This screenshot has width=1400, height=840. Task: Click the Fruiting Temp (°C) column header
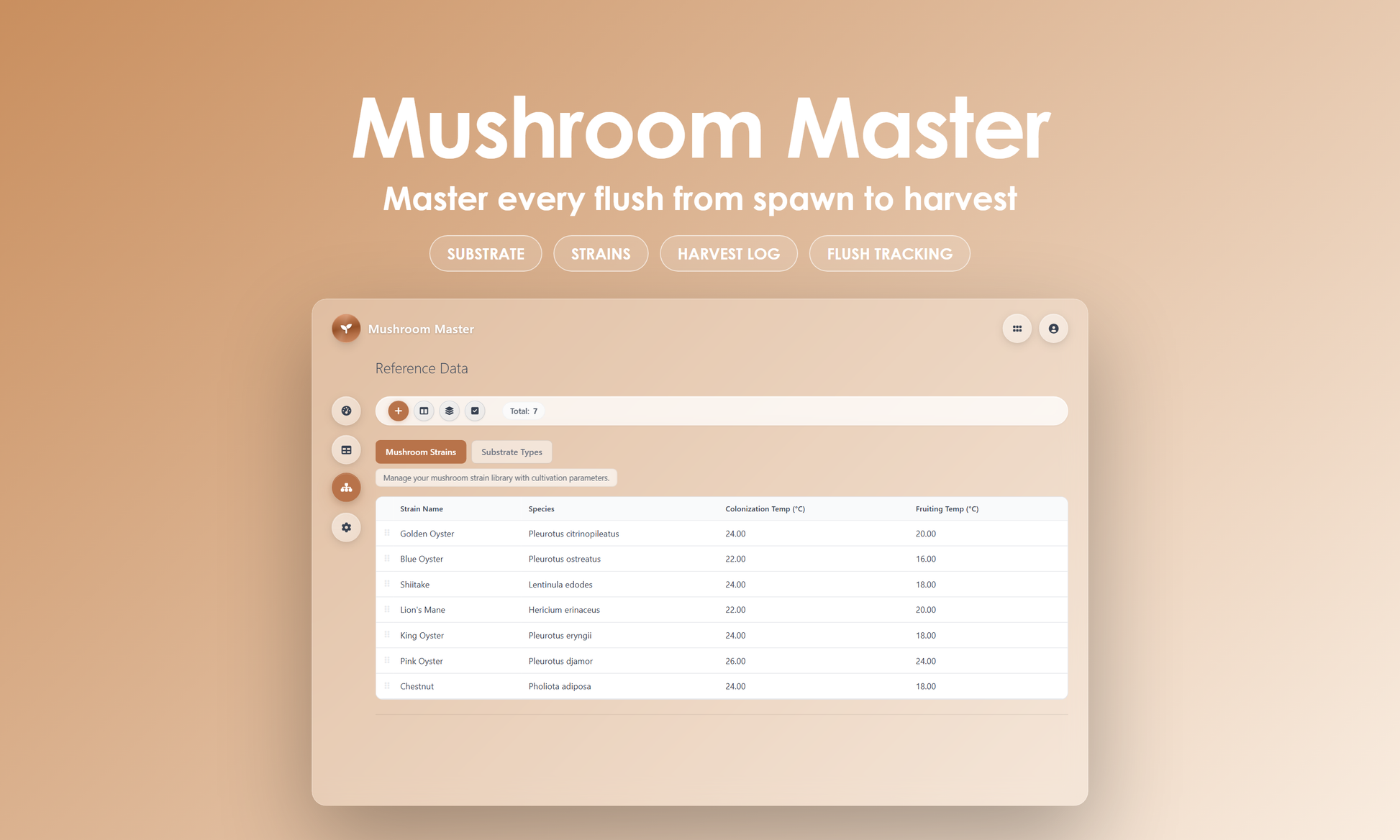pos(947,509)
